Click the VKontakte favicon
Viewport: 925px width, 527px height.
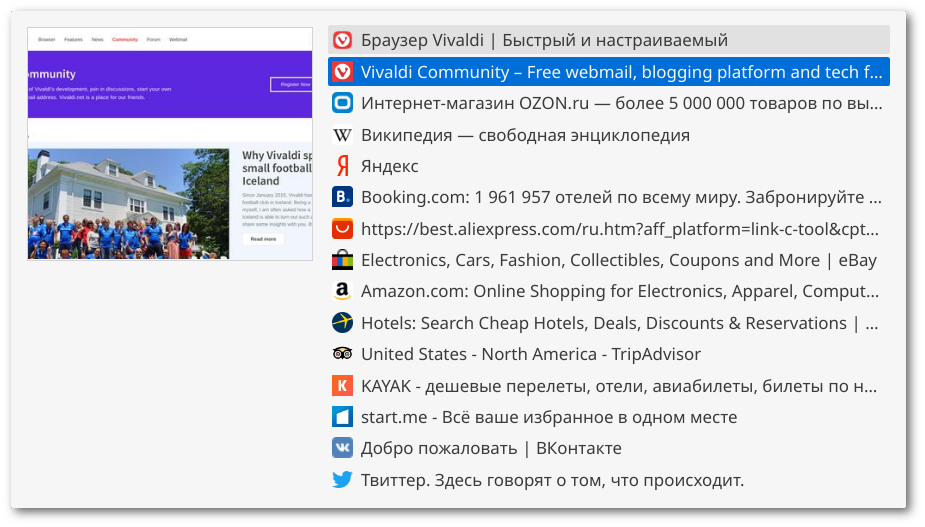point(342,448)
